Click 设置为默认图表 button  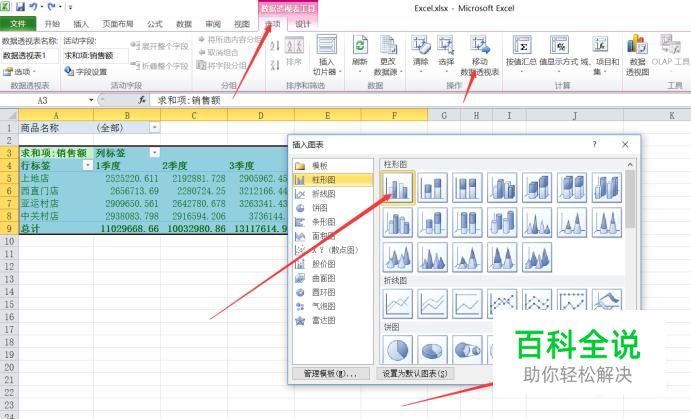[415, 374]
